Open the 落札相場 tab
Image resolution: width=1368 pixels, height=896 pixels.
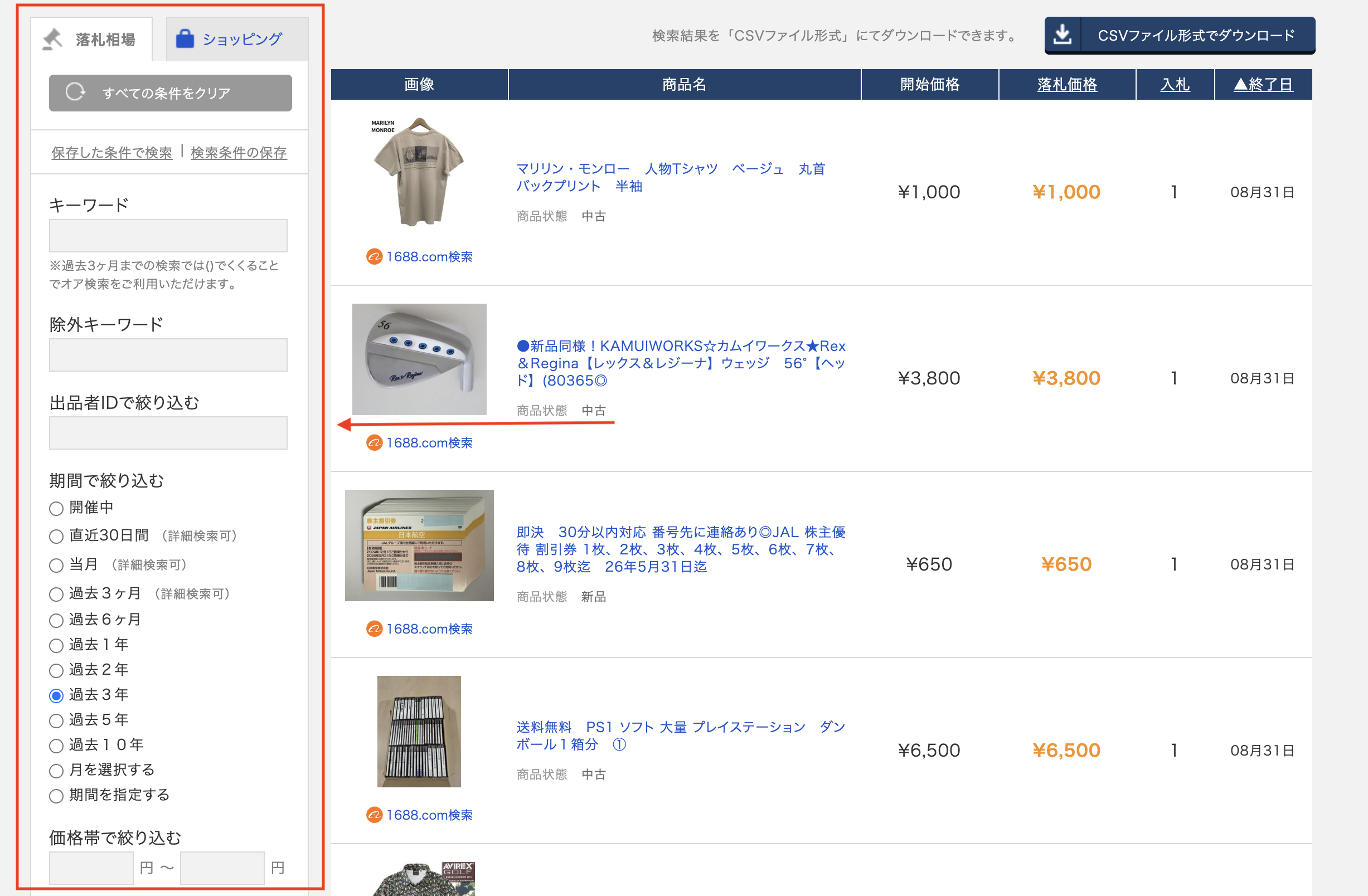[92, 39]
